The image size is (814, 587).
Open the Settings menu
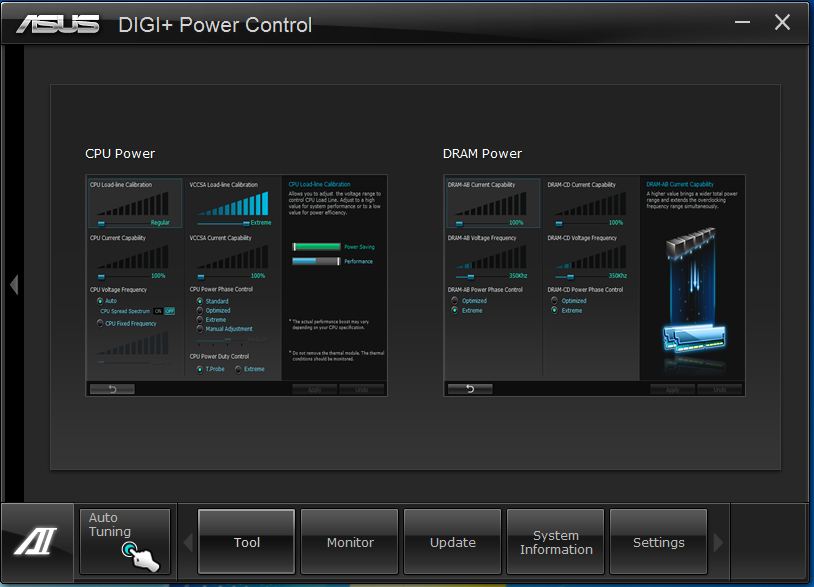point(658,541)
